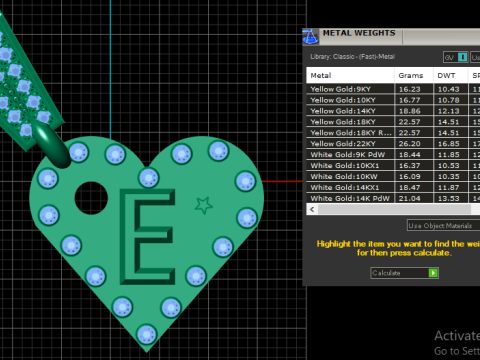
Task: Click the 13.53 DWT value
Action: [449, 199]
